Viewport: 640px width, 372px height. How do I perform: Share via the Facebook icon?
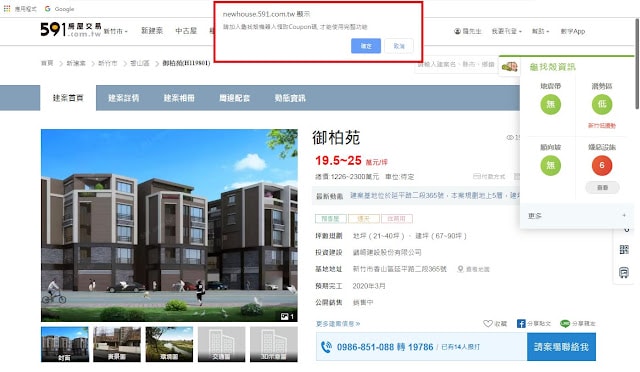tap(521, 323)
